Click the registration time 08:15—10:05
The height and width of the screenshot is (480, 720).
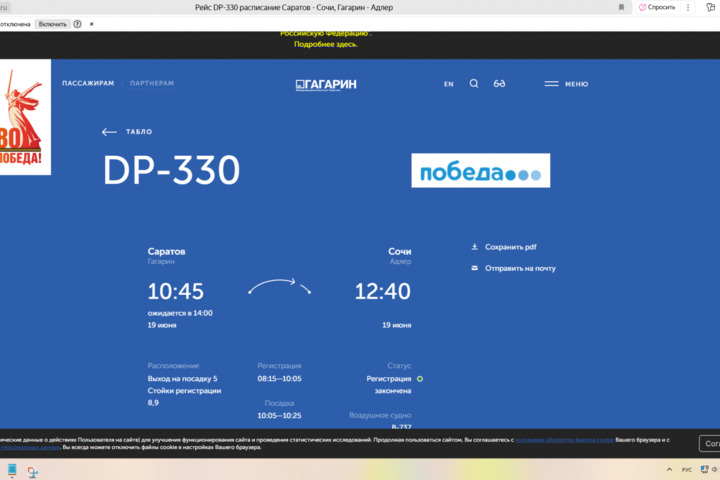(279, 378)
